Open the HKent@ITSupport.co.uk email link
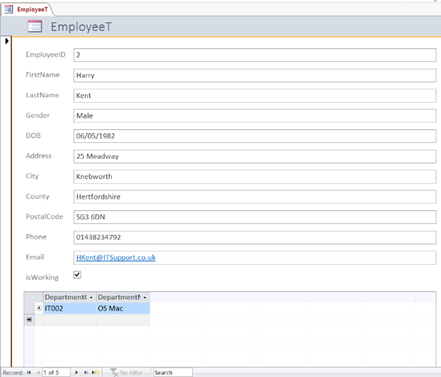This screenshot has width=441, height=377. point(116,257)
